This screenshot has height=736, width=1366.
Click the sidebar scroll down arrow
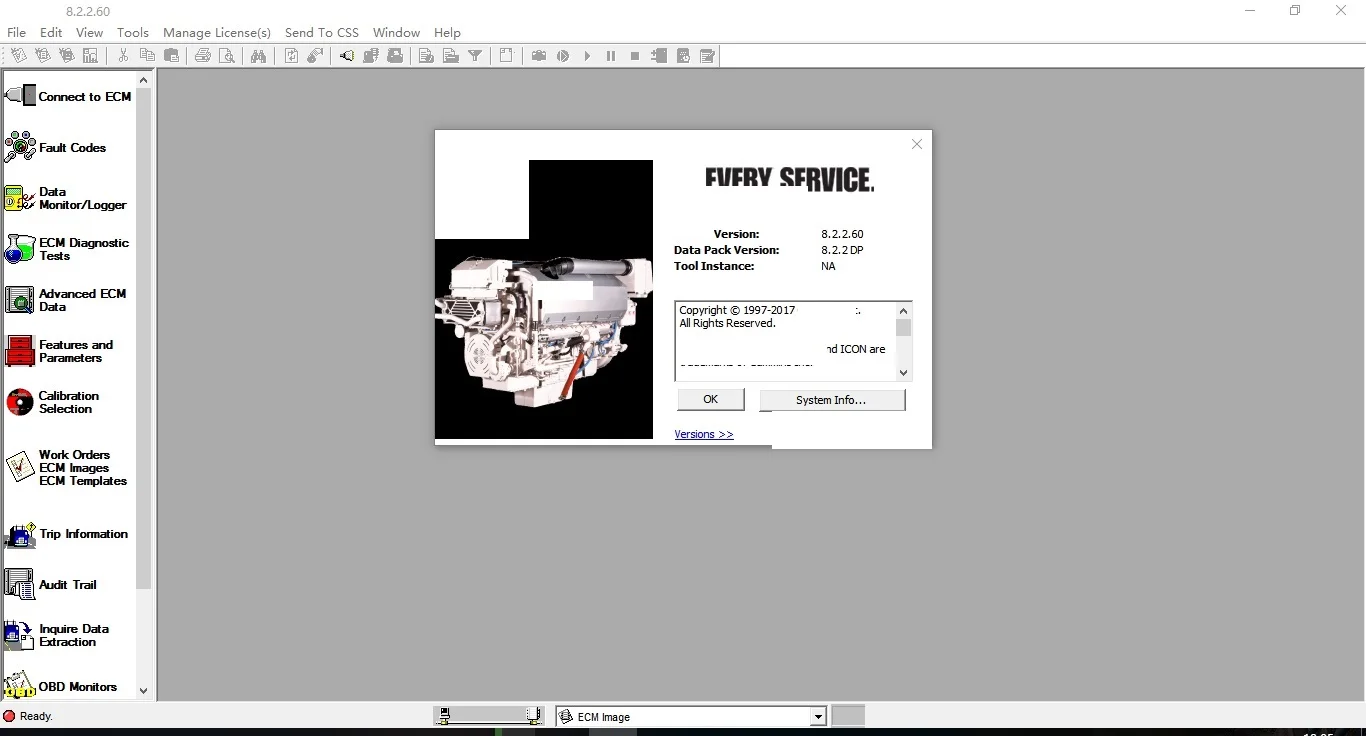tap(143, 690)
